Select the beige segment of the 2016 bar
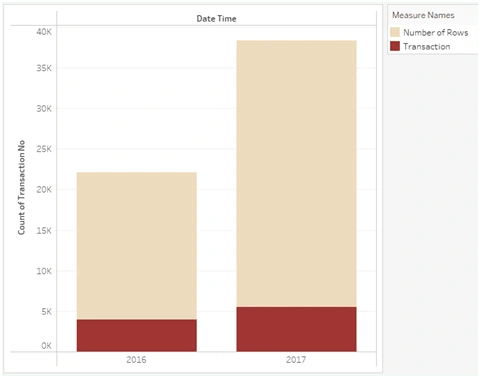480x378 pixels. (137, 246)
